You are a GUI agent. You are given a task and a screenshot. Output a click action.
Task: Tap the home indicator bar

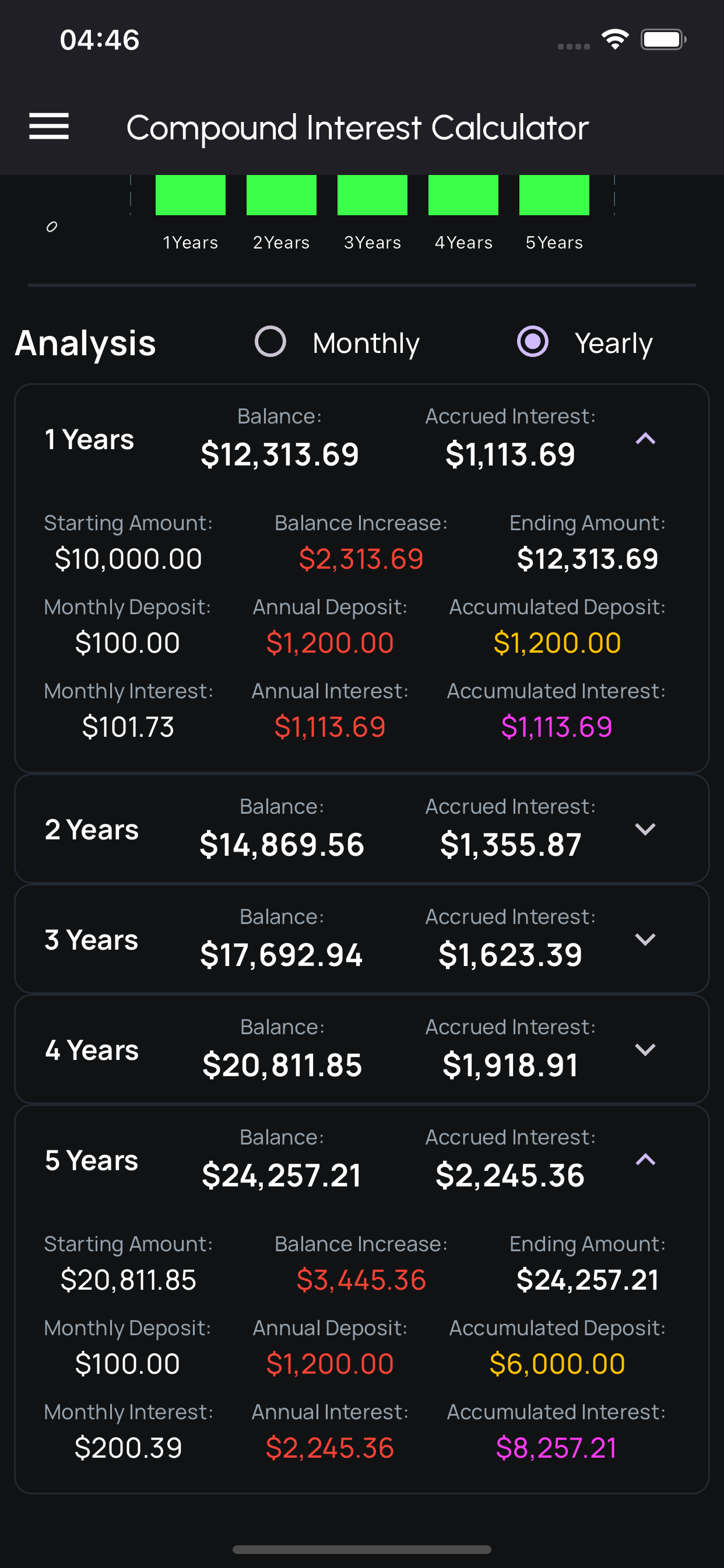pos(361,1549)
